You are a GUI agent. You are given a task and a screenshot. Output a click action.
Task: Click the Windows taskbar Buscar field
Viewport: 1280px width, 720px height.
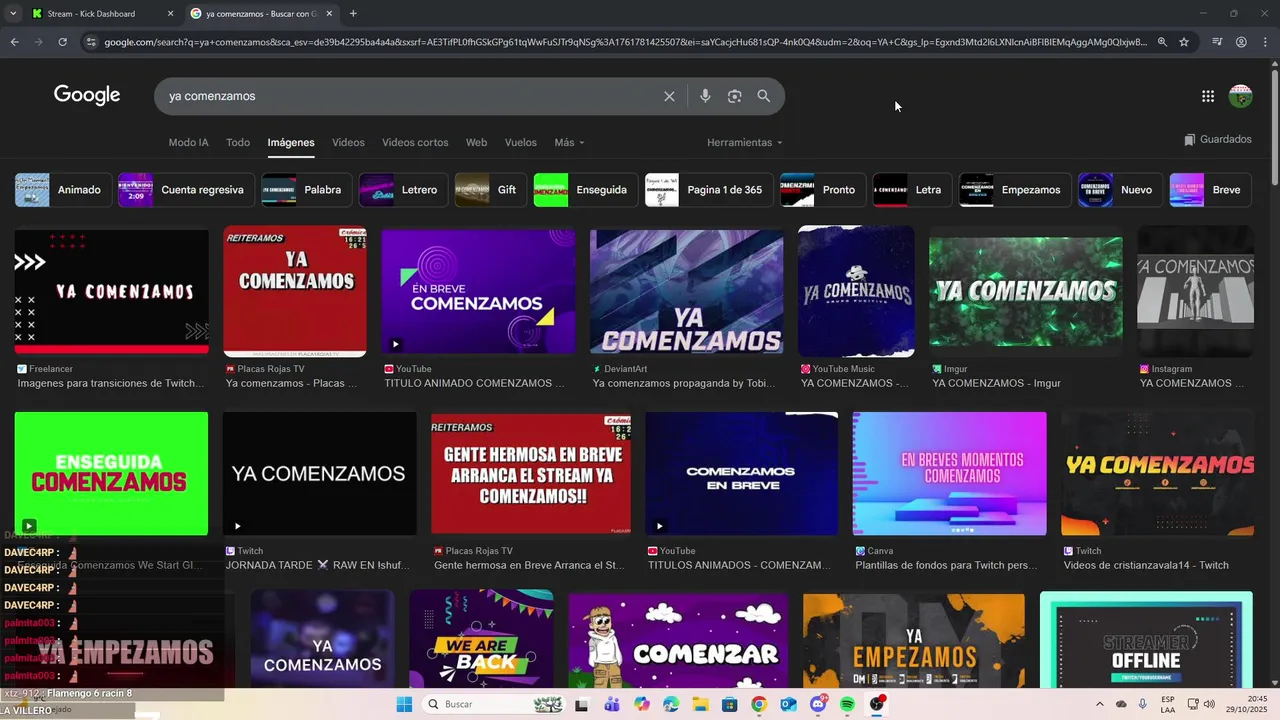tap(493, 704)
